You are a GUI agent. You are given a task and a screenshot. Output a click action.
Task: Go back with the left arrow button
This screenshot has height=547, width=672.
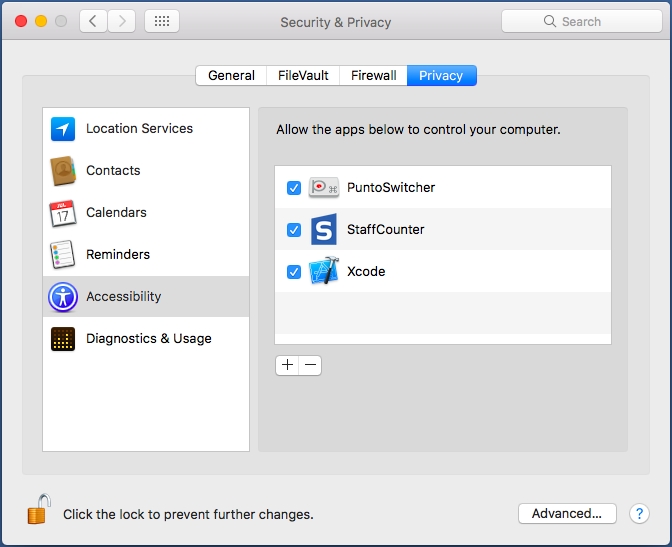(x=93, y=21)
